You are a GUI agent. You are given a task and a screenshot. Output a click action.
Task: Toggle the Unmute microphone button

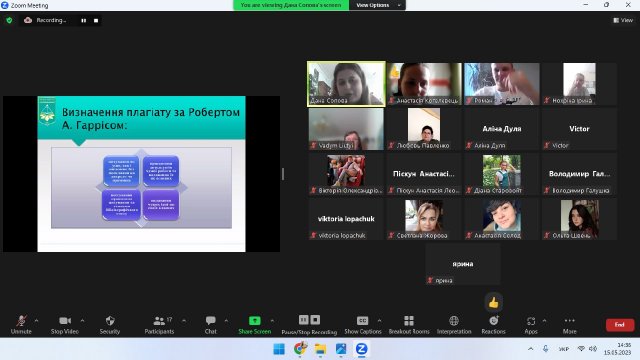coord(21,325)
